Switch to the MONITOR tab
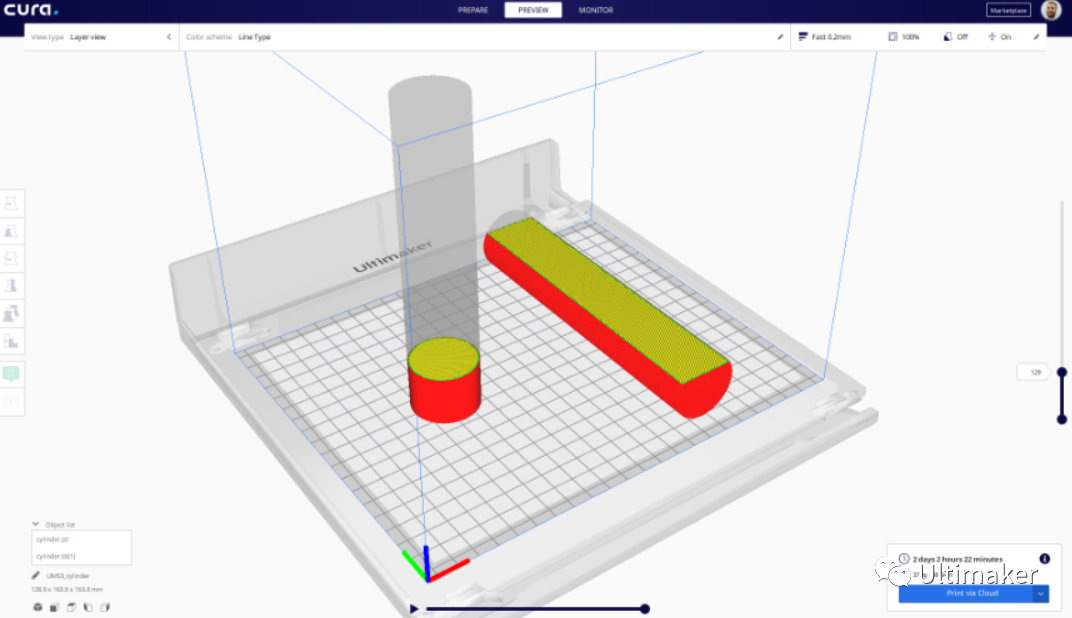This screenshot has height=618, width=1072. coord(596,10)
